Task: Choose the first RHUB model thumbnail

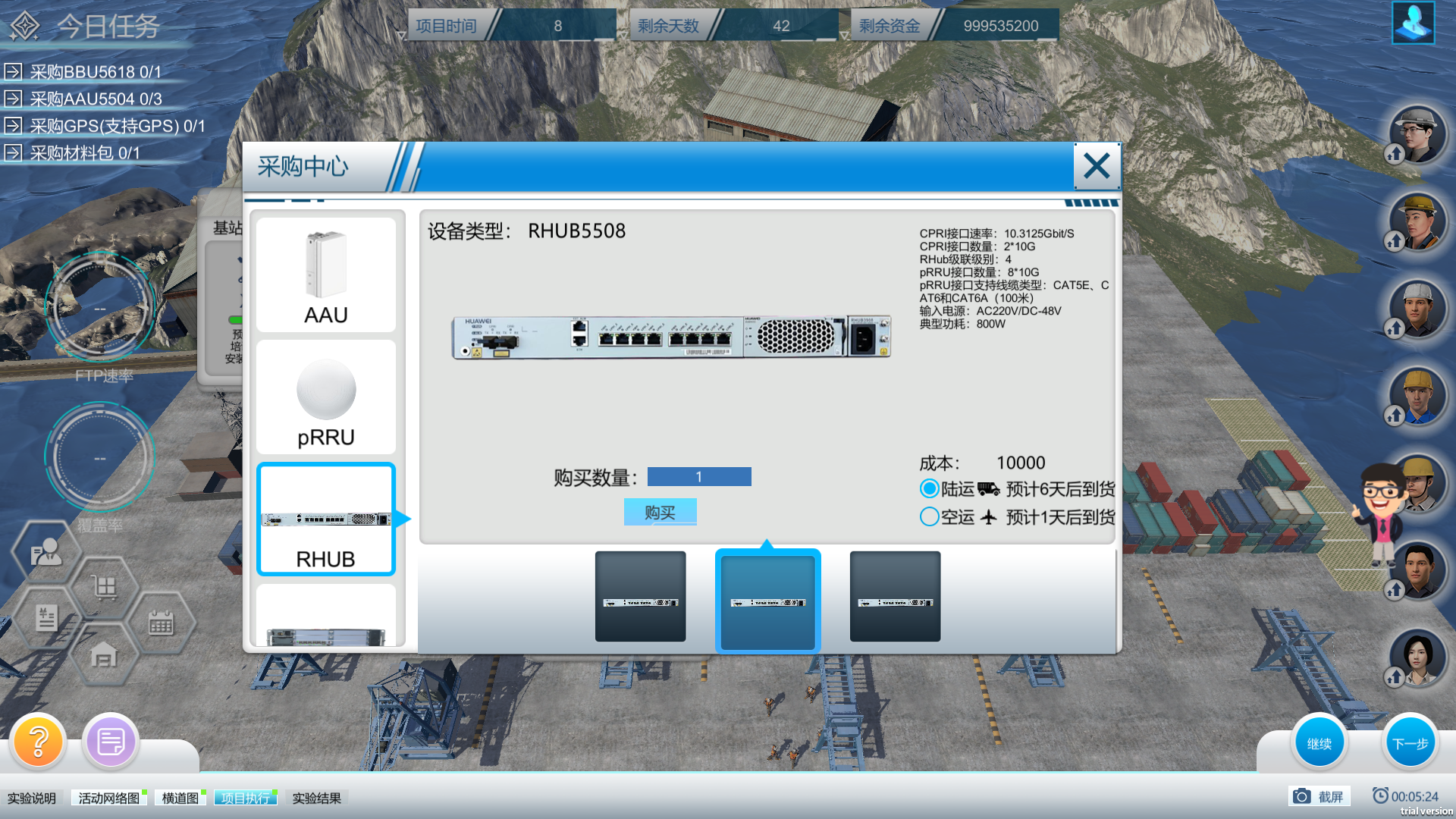Action: [x=641, y=597]
